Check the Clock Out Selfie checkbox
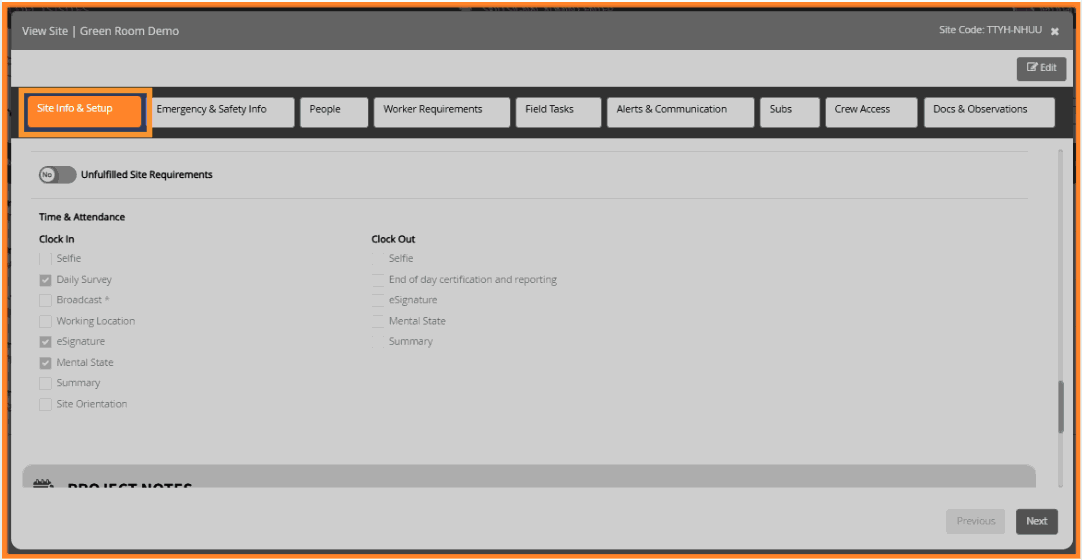 point(377,259)
